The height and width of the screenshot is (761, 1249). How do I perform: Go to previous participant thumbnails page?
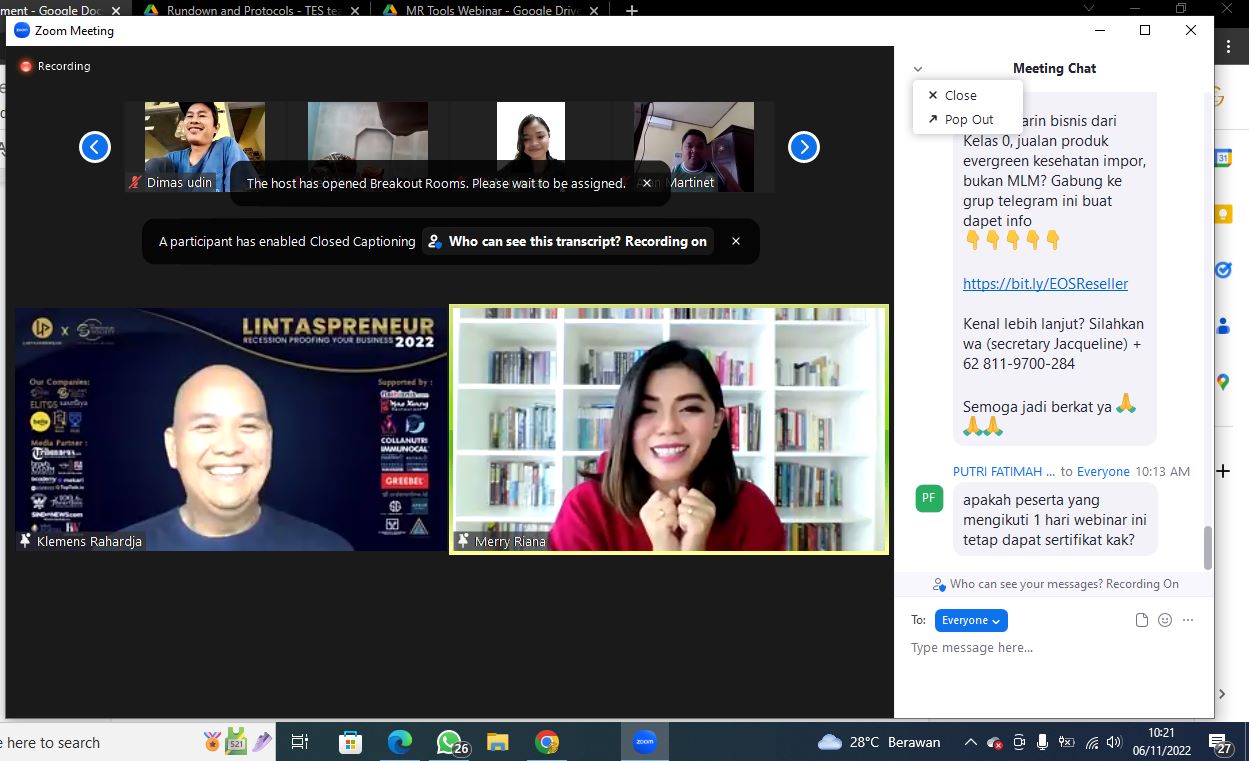tap(94, 147)
